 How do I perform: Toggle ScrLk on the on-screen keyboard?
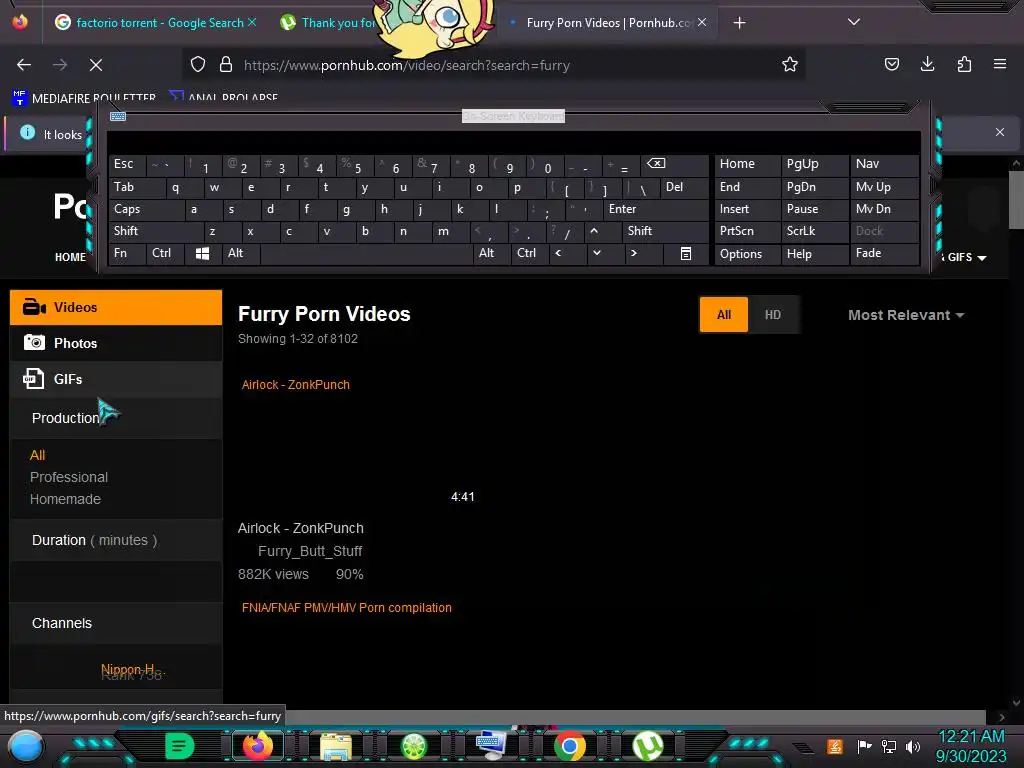(814, 231)
